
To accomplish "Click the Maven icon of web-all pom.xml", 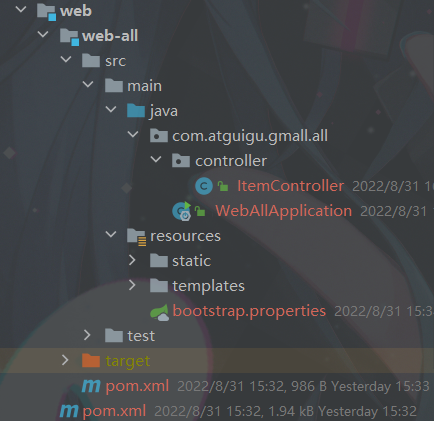I will [91, 386].
